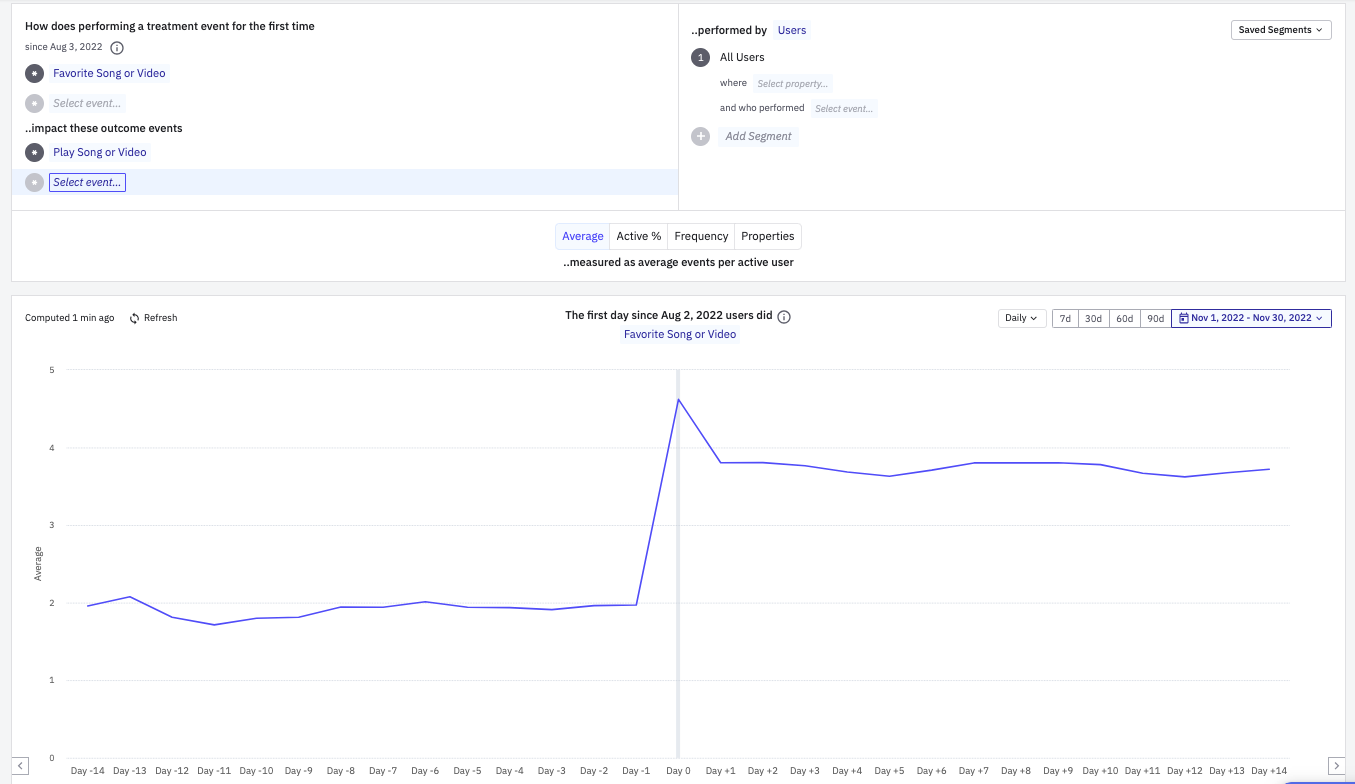Click the grey bullet icon beside the highlighted outcome 'Select event...'
1355x784 pixels.
(x=35, y=182)
